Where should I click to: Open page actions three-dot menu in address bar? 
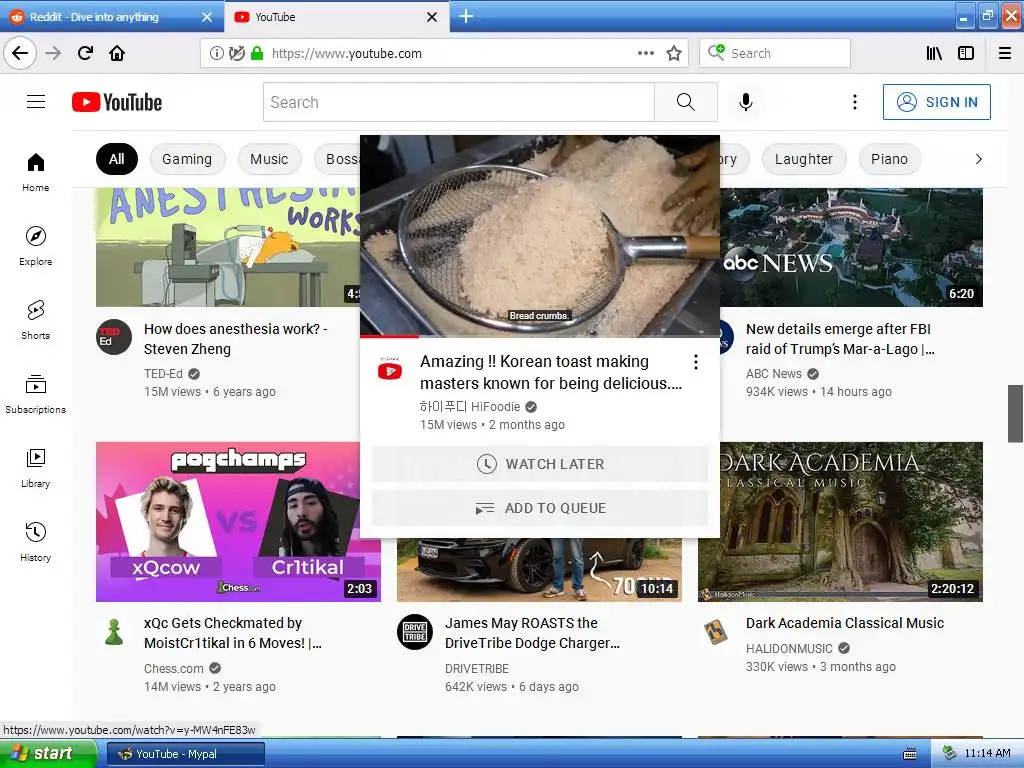(x=645, y=54)
